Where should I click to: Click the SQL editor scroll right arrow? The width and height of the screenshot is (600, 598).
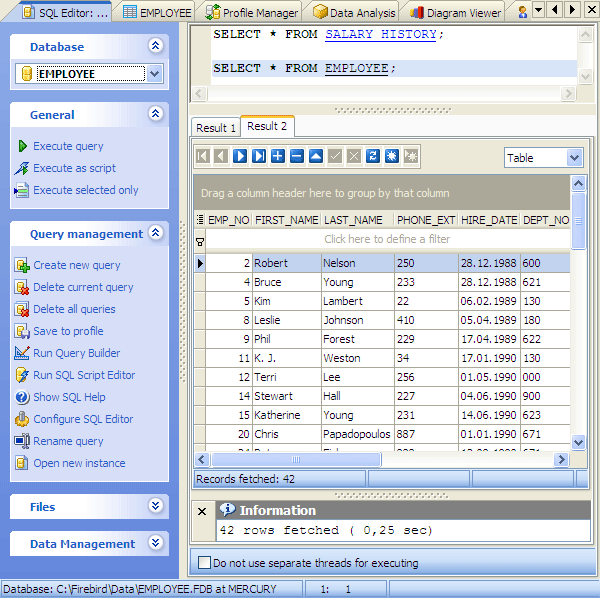[568, 93]
